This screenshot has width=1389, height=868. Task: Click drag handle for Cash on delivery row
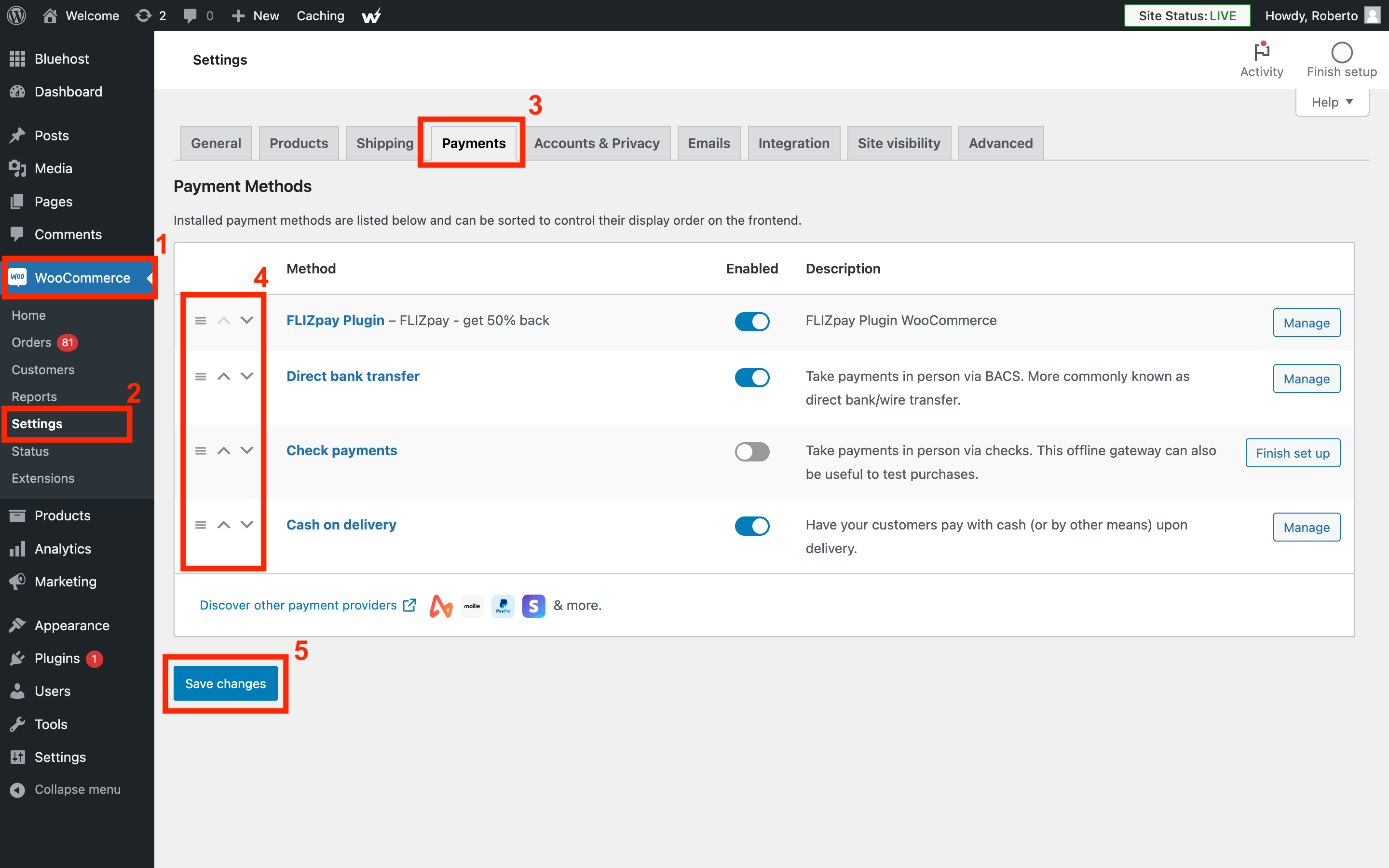pyautogui.click(x=200, y=525)
